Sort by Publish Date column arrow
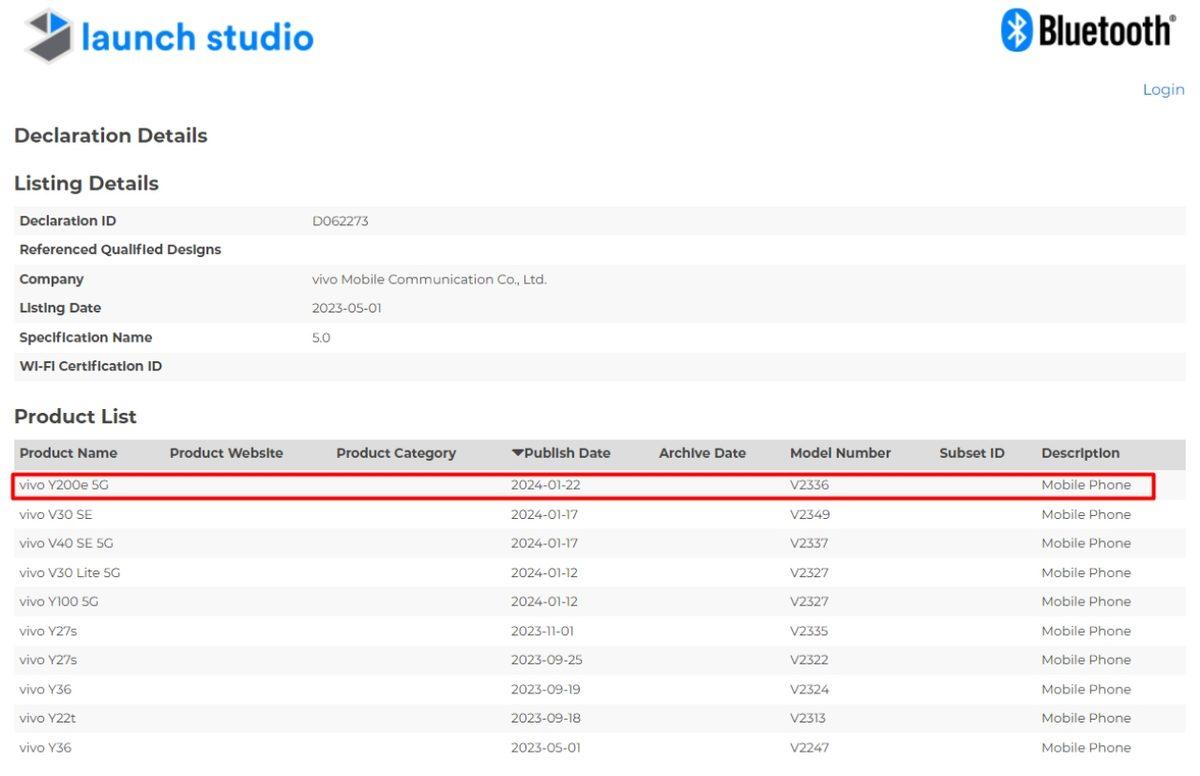Screen dimensions: 1200x776 click(517, 453)
